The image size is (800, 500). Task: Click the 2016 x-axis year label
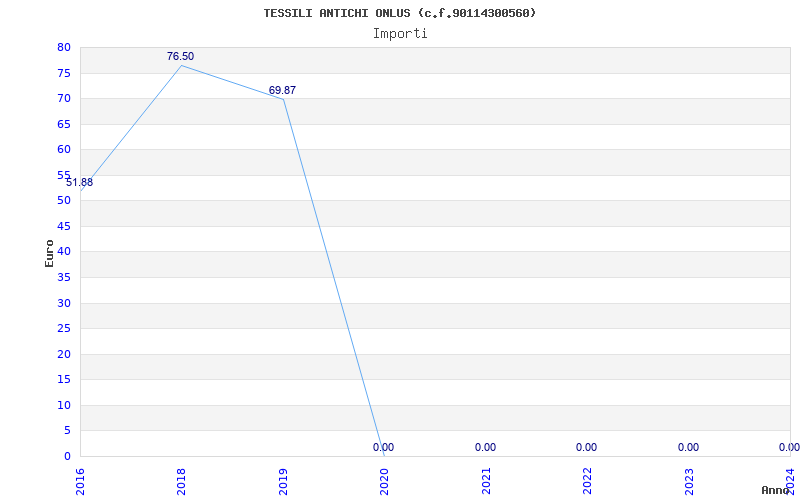click(x=80, y=482)
